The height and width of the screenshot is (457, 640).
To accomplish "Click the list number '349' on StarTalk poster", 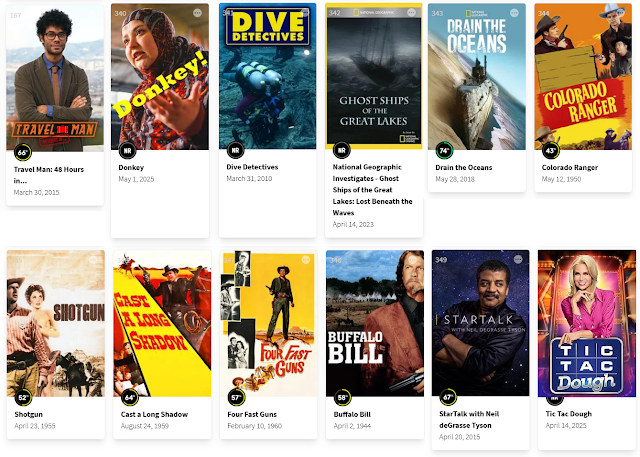I will click(441, 260).
